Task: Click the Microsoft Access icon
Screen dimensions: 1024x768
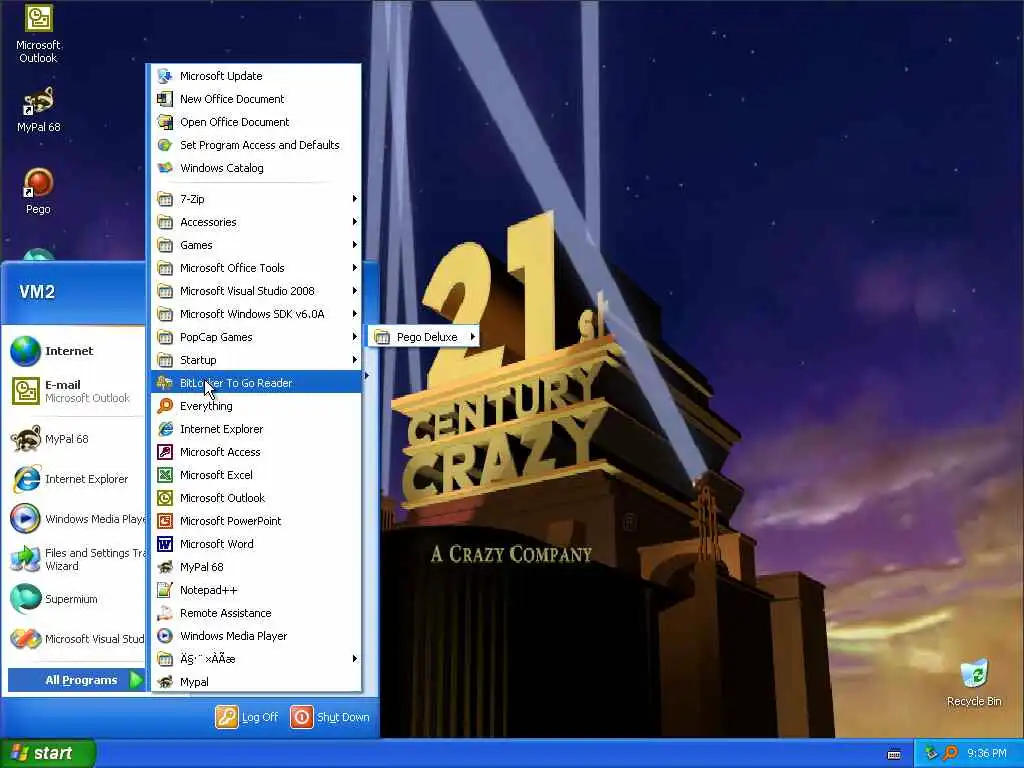Action: point(165,452)
